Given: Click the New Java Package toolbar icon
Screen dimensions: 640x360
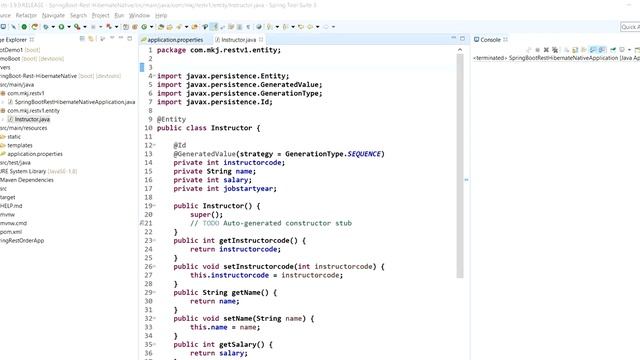Looking at the screenshot, I should click(x=135, y=27).
